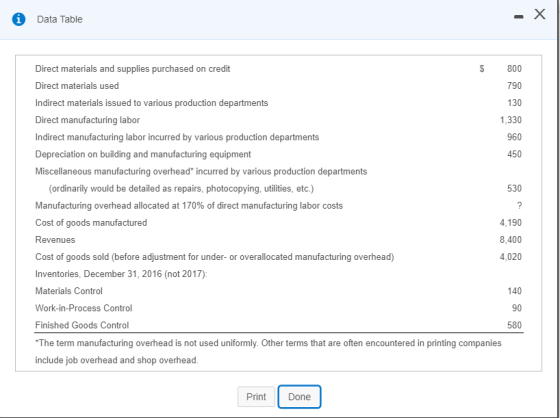Click the Cost of goods sold value 4,020
This screenshot has width=560, height=418.
click(511, 257)
